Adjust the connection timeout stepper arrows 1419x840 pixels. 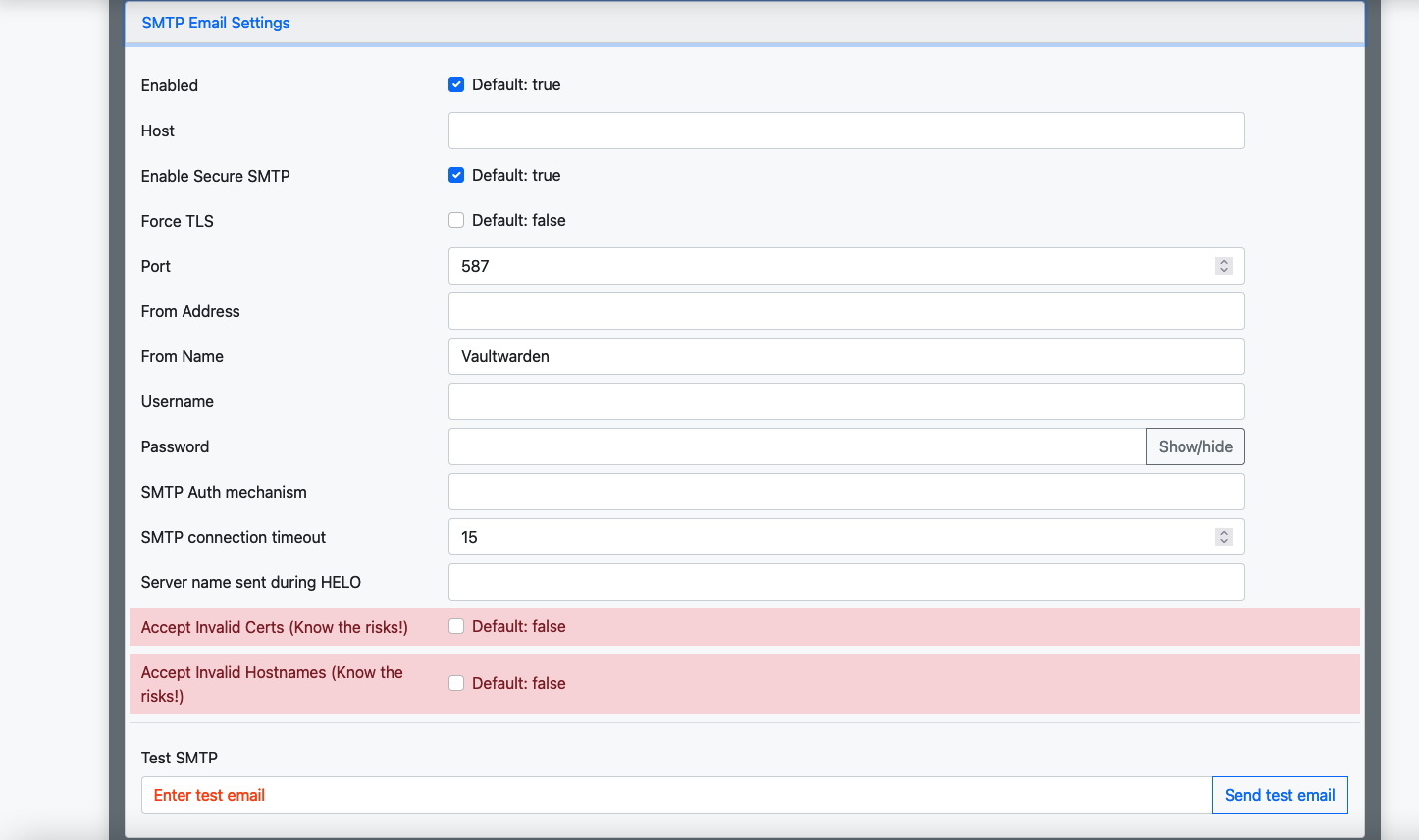(1223, 537)
